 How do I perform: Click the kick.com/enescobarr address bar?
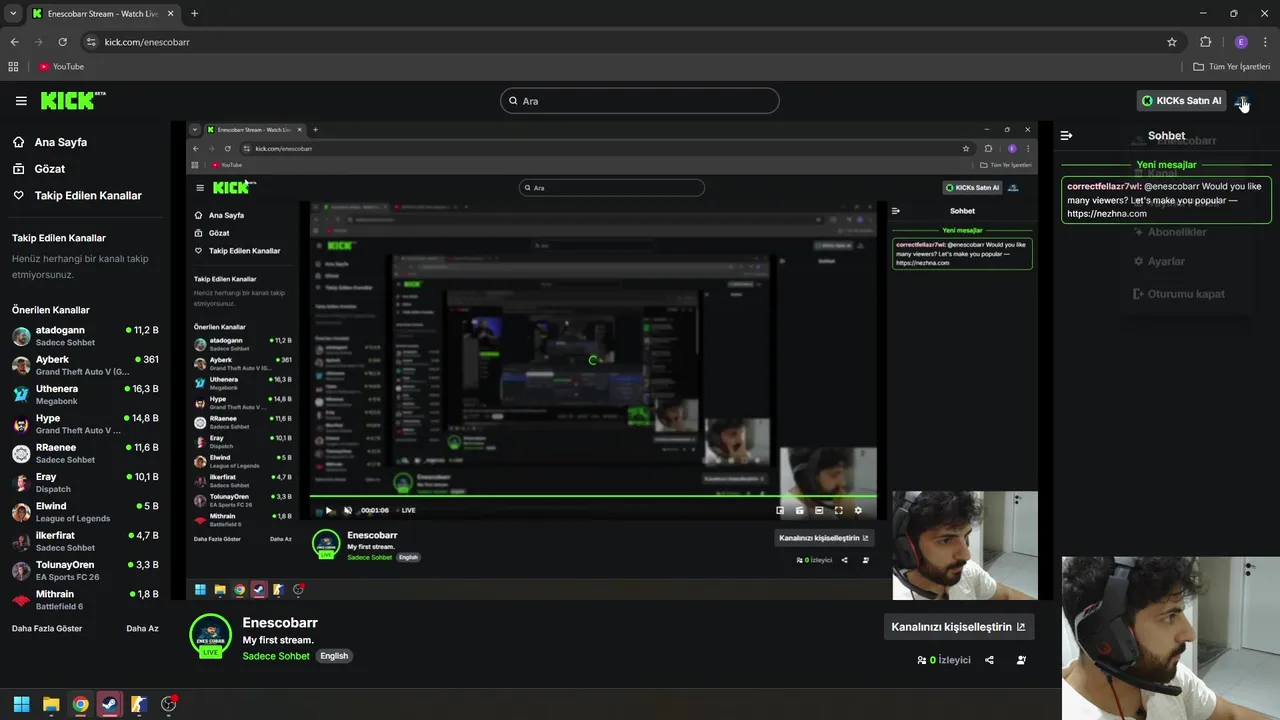[x=630, y=42]
